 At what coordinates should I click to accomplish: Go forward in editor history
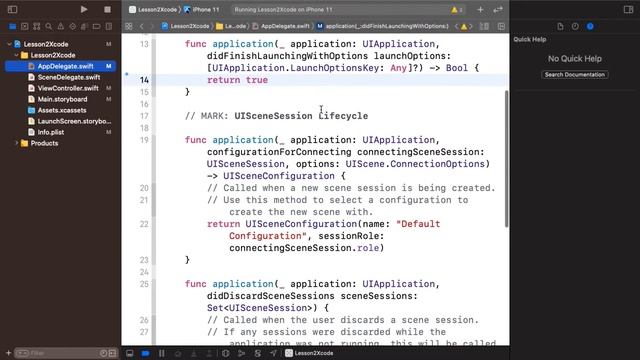(152, 26)
